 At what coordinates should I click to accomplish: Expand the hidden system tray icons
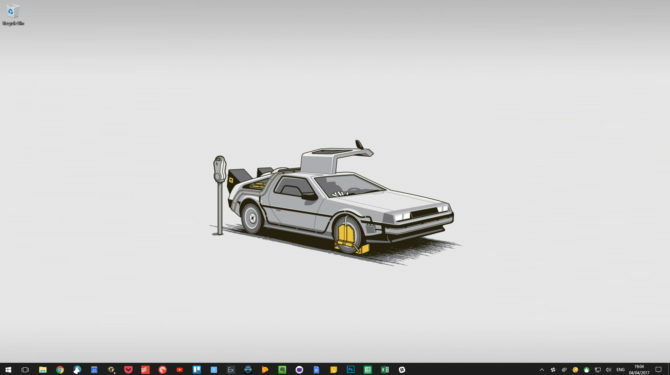pyautogui.click(x=541, y=370)
